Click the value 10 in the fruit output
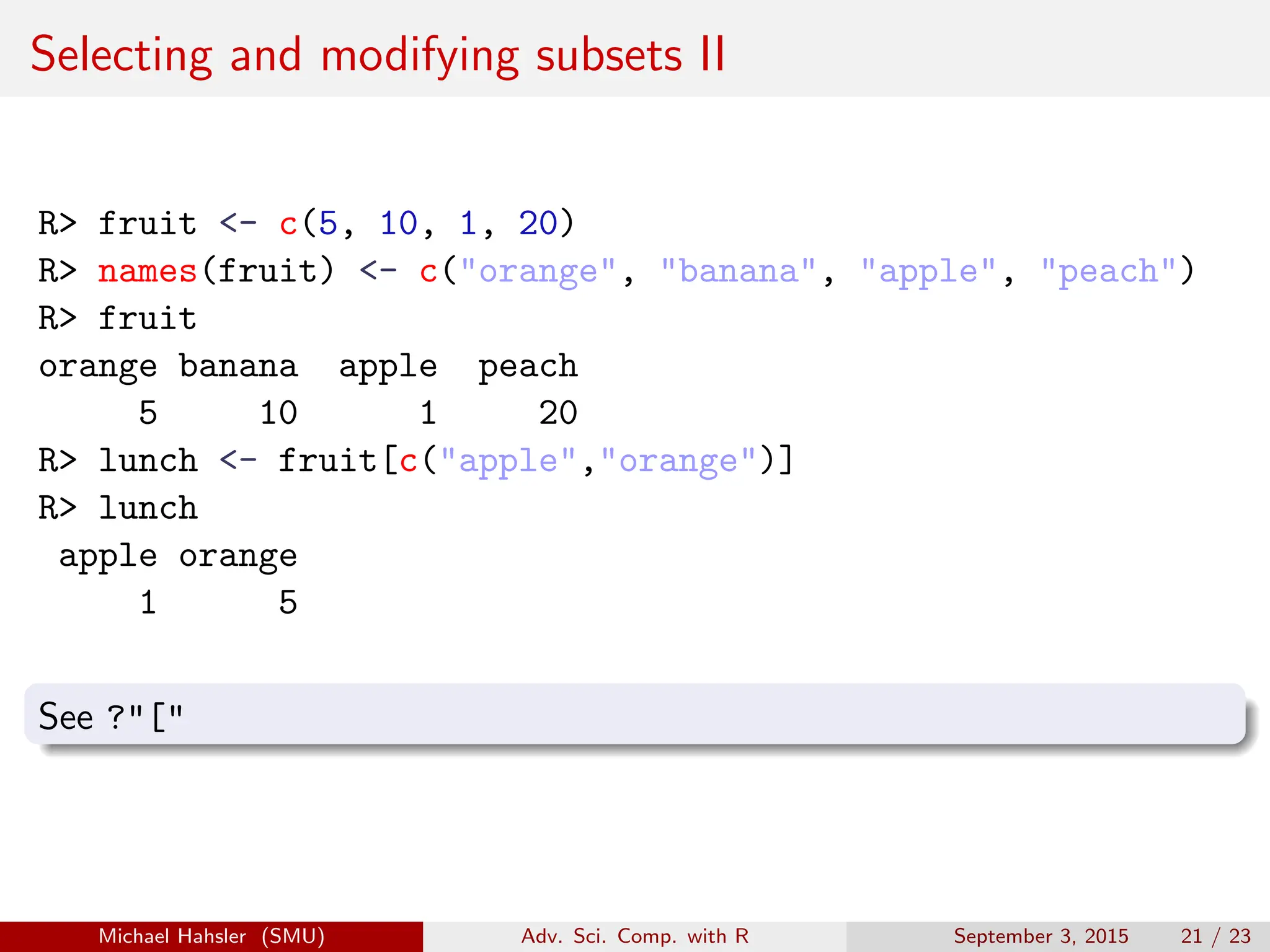Image resolution: width=1270 pixels, height=952 pixels. [x=278, y=413]
